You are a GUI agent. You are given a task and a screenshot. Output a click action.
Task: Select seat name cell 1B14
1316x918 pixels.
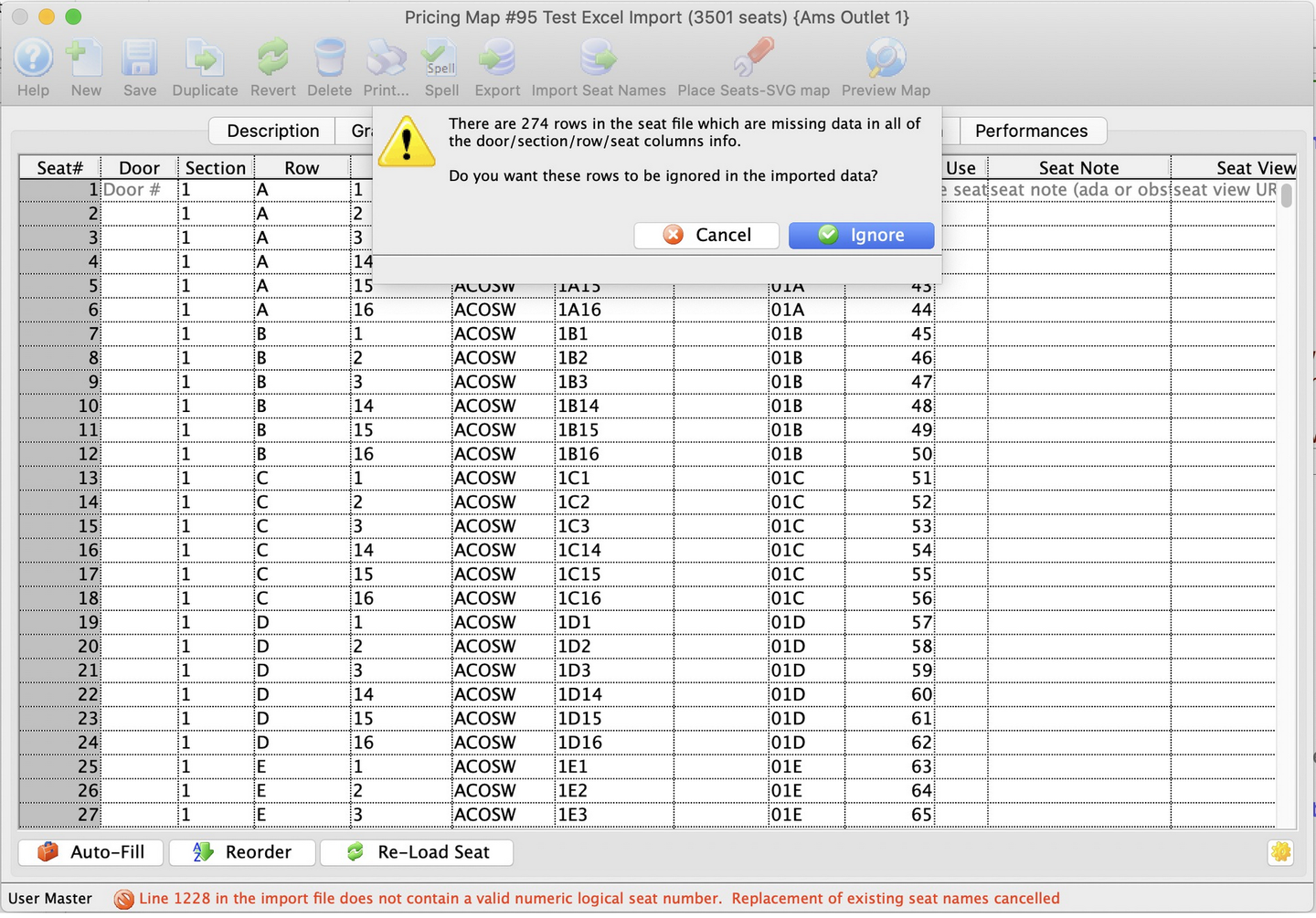[x=614, y=406]
